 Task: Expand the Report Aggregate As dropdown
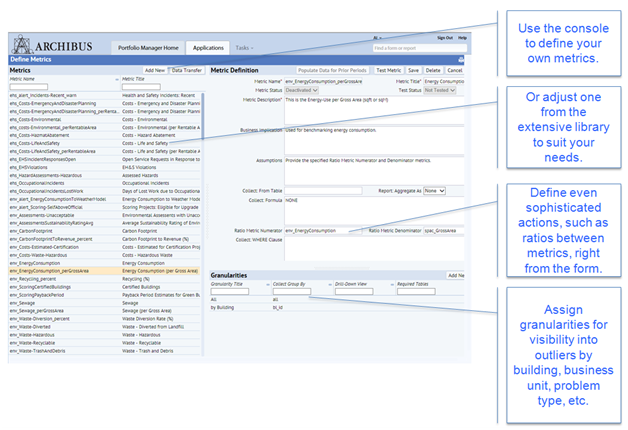pos(434,189)
